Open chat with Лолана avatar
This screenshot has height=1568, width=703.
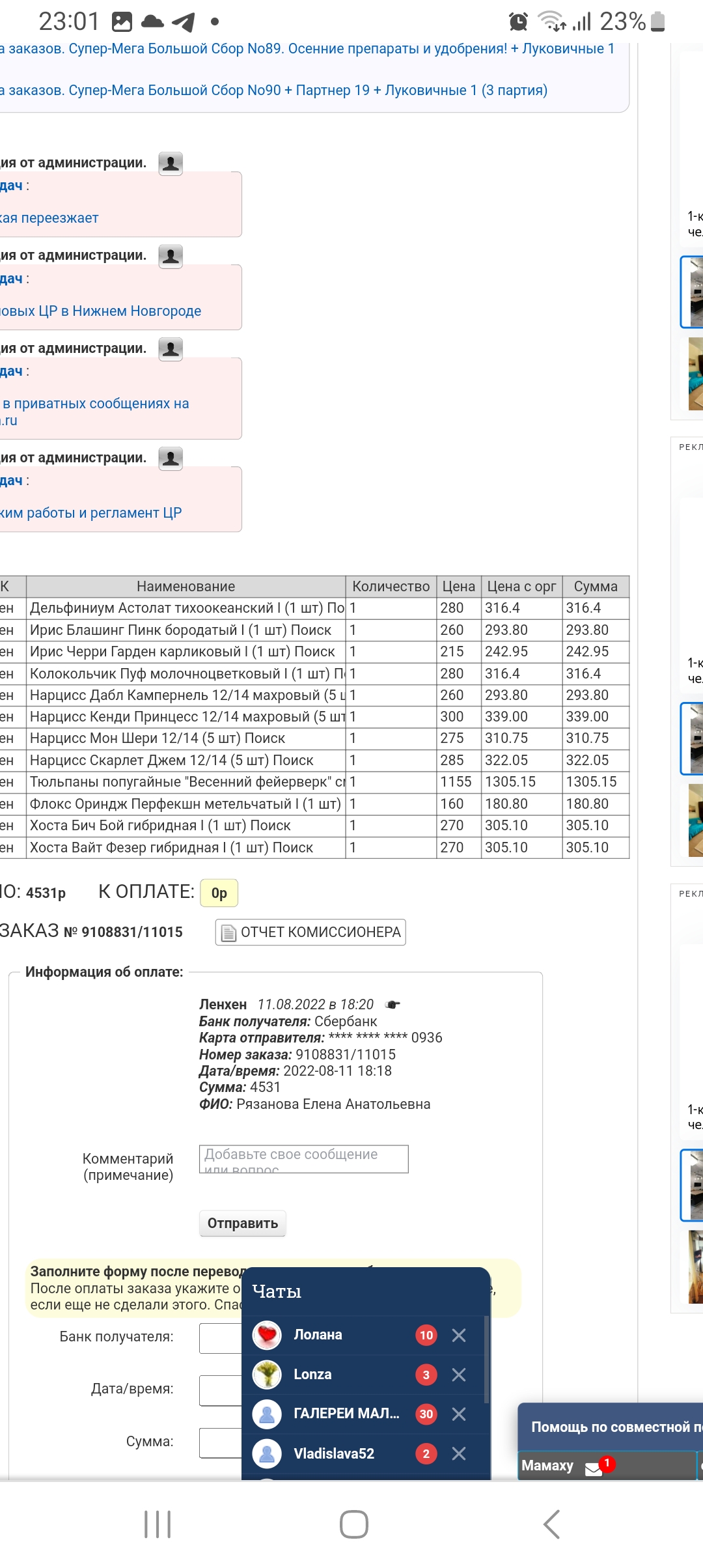(x=267, y=1335)
